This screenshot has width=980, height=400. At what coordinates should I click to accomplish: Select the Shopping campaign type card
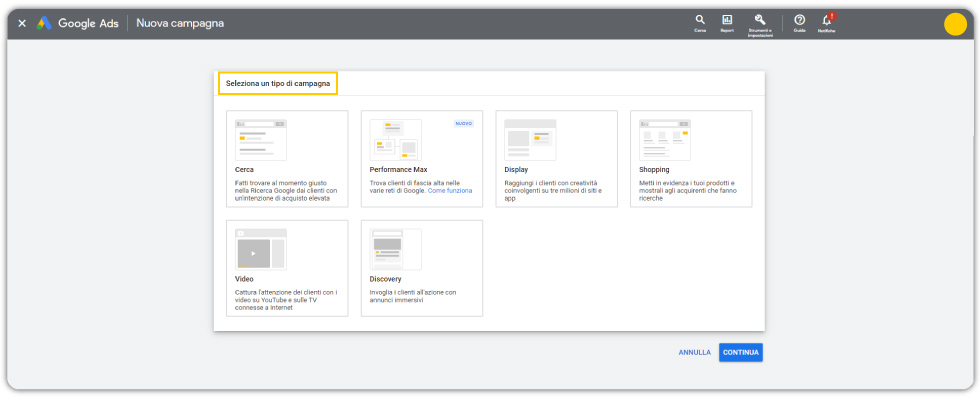[691, 159]
